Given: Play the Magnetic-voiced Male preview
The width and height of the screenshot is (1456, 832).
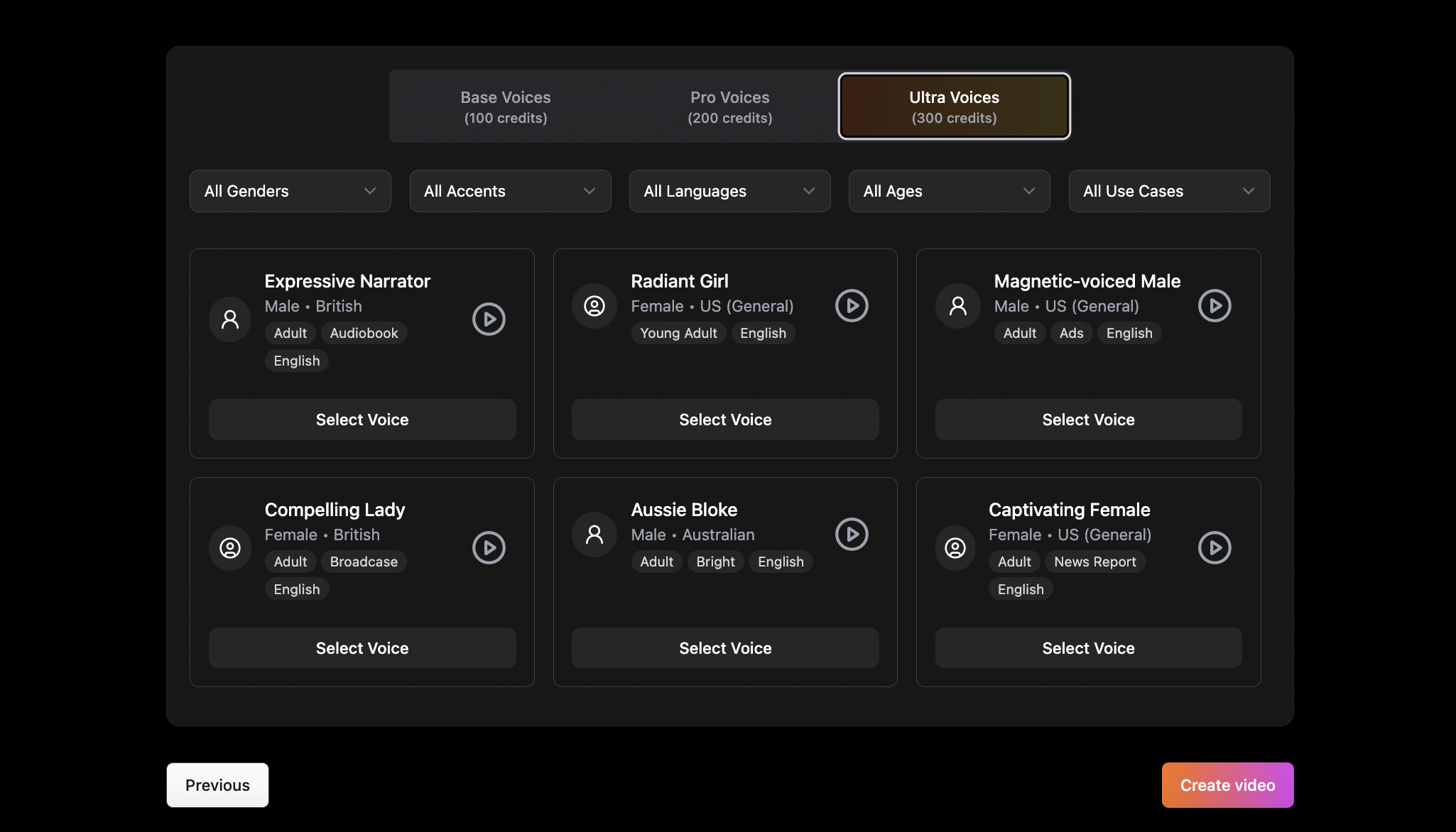Looking at the screenshot, I should coord(1215,305).
